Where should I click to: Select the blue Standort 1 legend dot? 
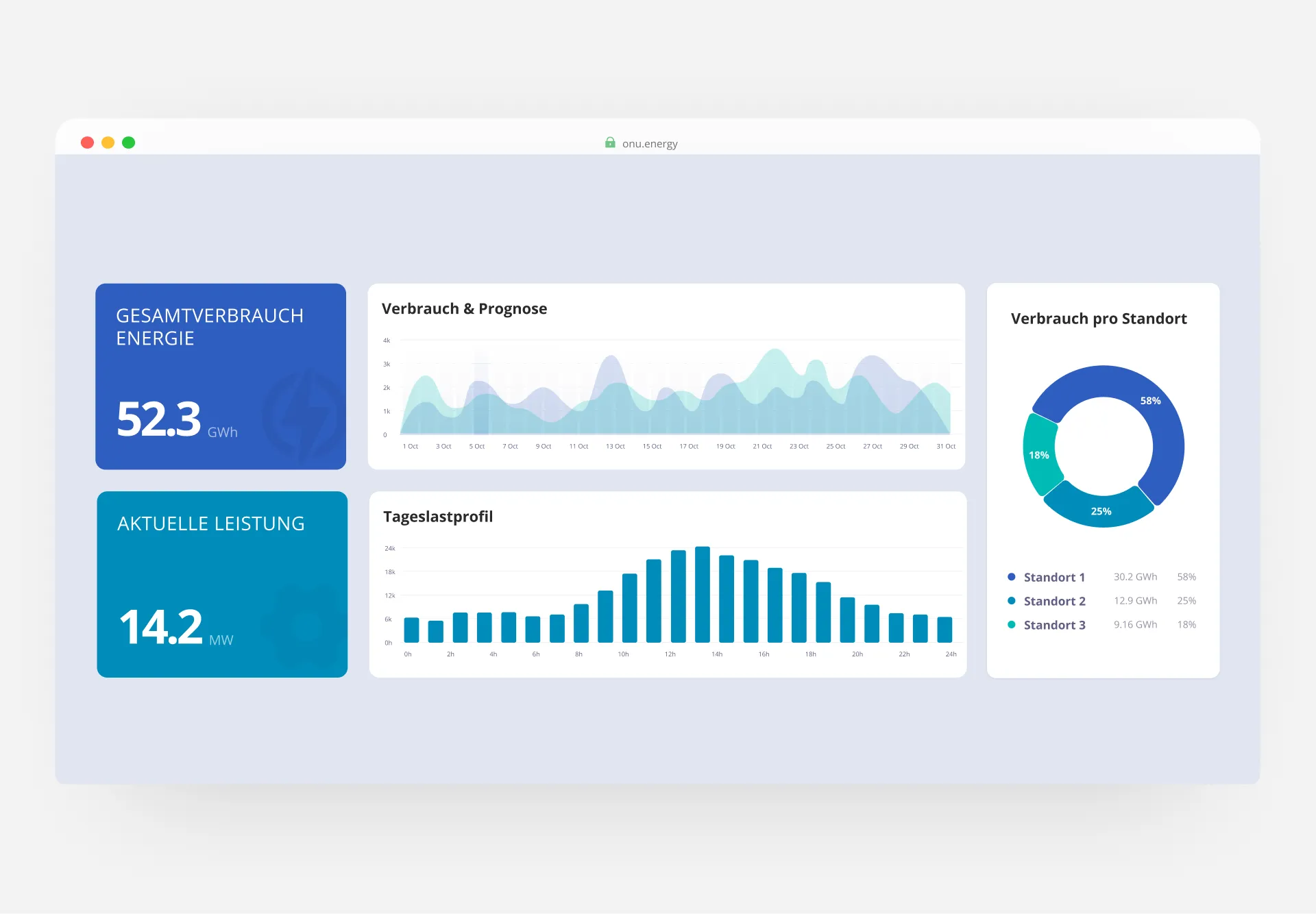click(x=1011, y=576)
